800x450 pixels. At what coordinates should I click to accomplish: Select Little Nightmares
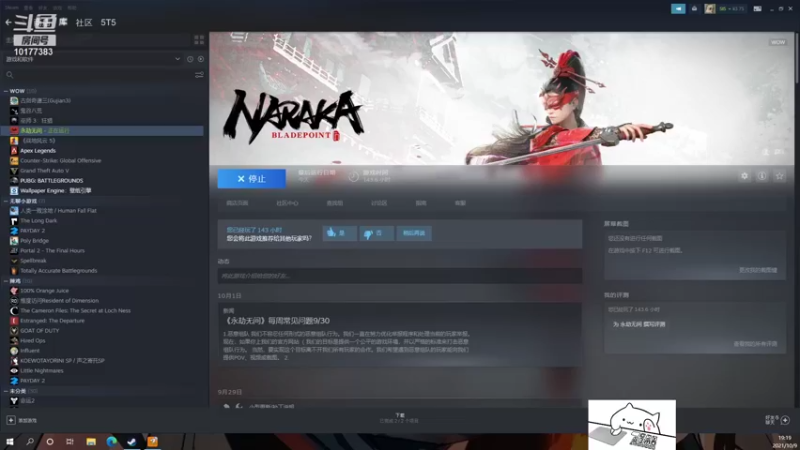(41, 370)
